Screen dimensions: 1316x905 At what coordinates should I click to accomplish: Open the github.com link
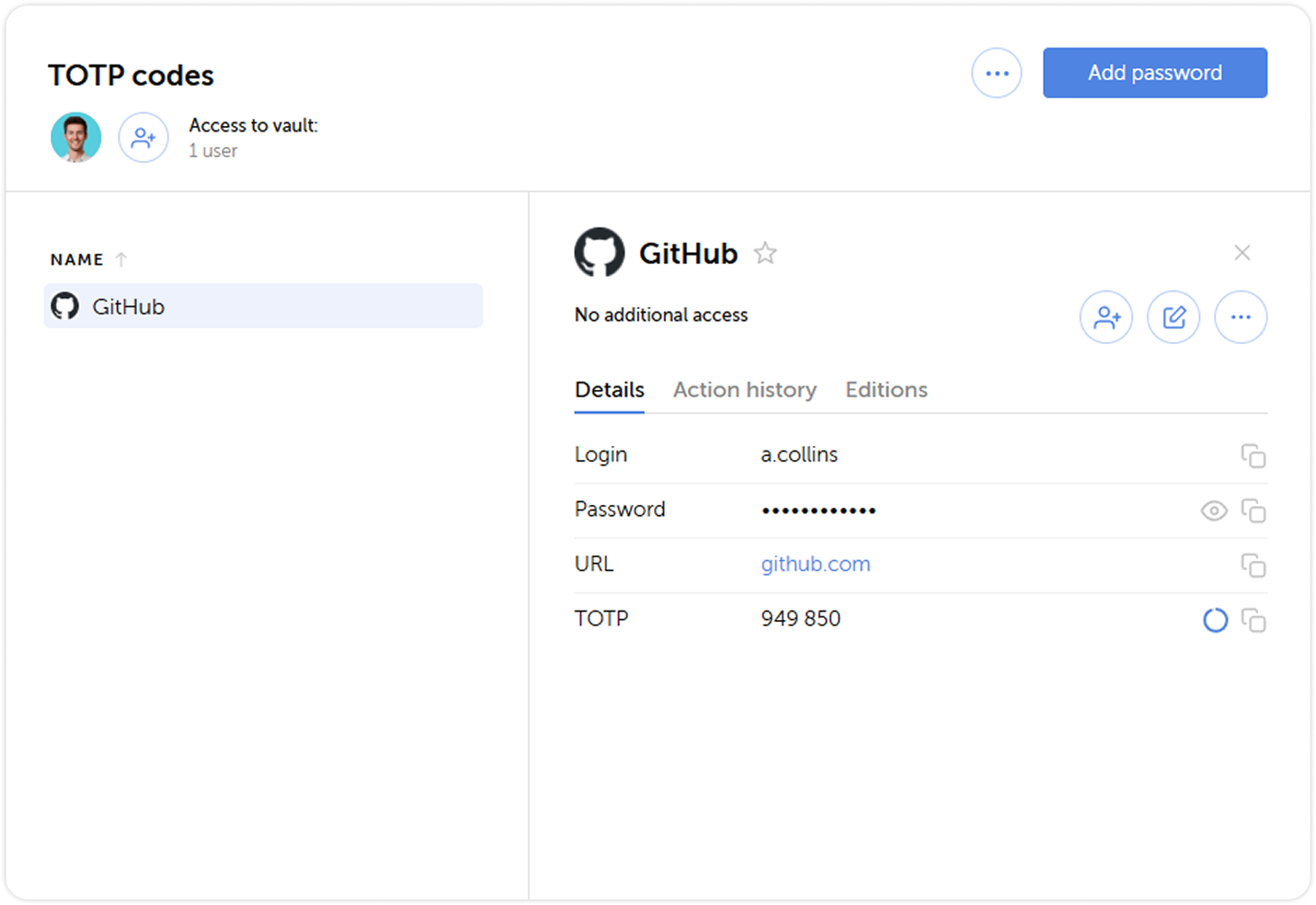point(815,564)
